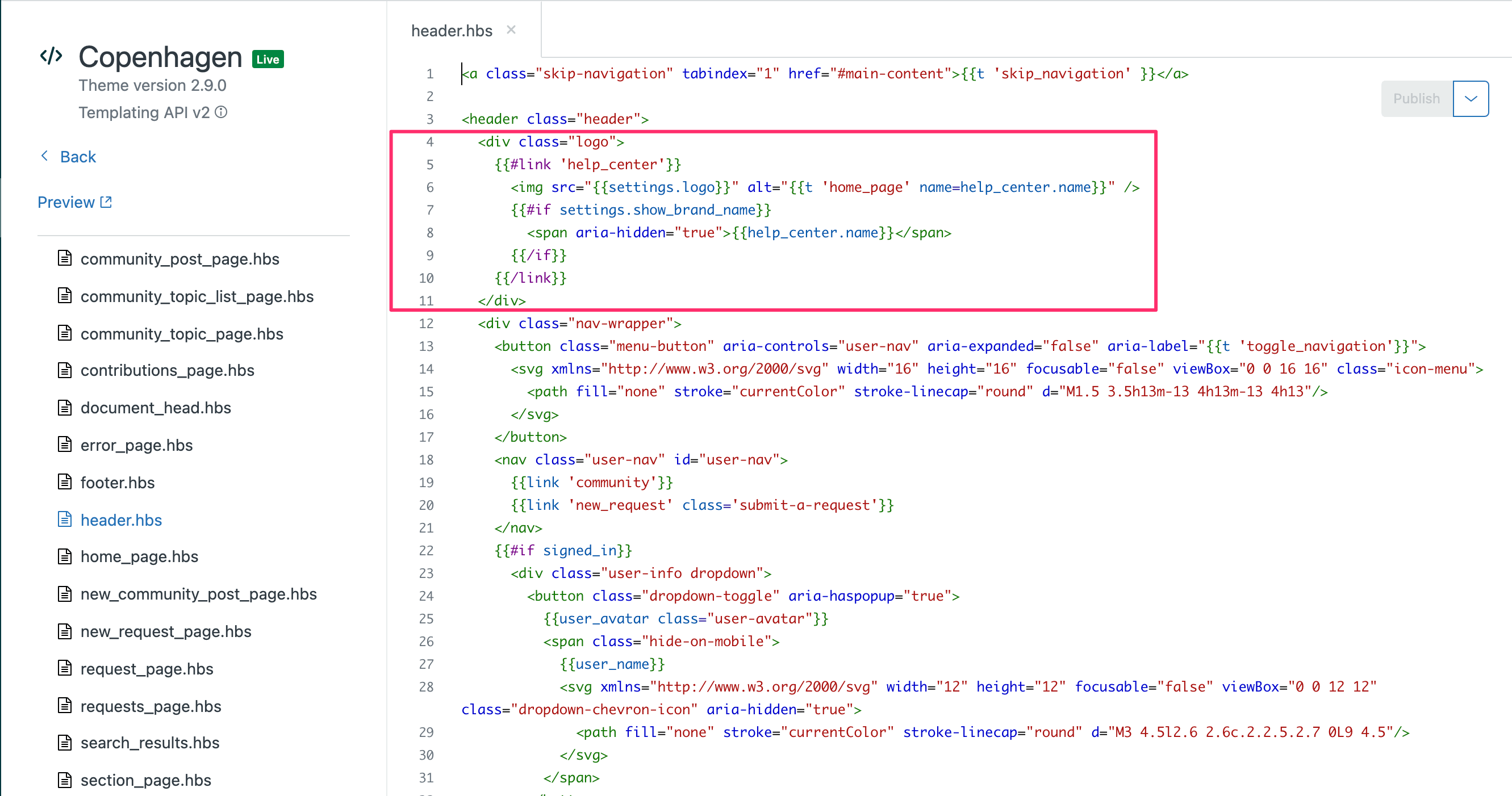The image size is (1512, 796).
Task: Open search_results.hbs template
Action: pyautogui.click(x=150, y=743)
